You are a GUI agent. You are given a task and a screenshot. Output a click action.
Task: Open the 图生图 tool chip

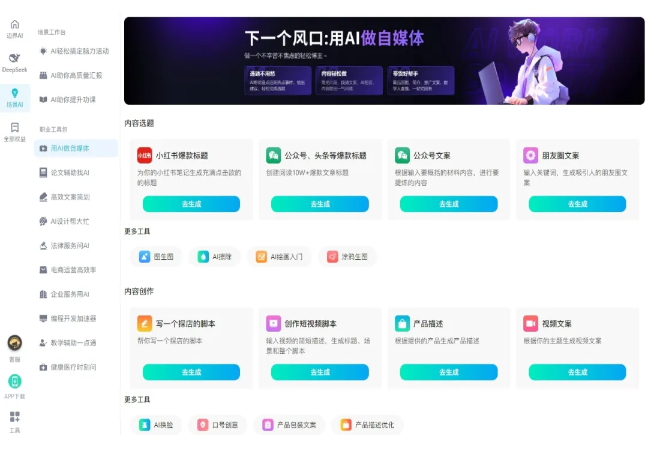[157, 257]
